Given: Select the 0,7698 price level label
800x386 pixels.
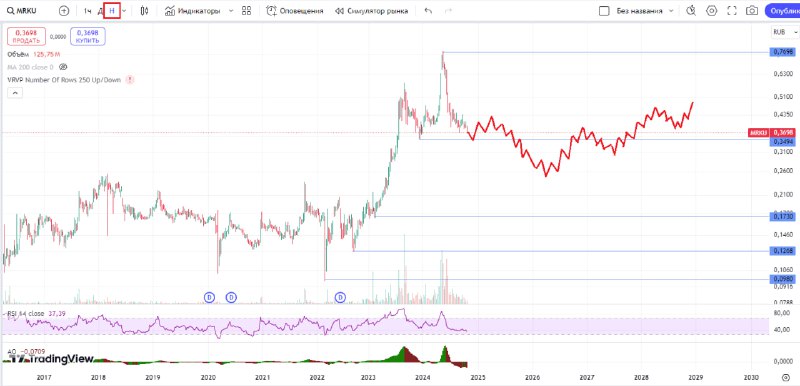Looking at the screenshot, I should pyautogui.click(x=782, y=52).
